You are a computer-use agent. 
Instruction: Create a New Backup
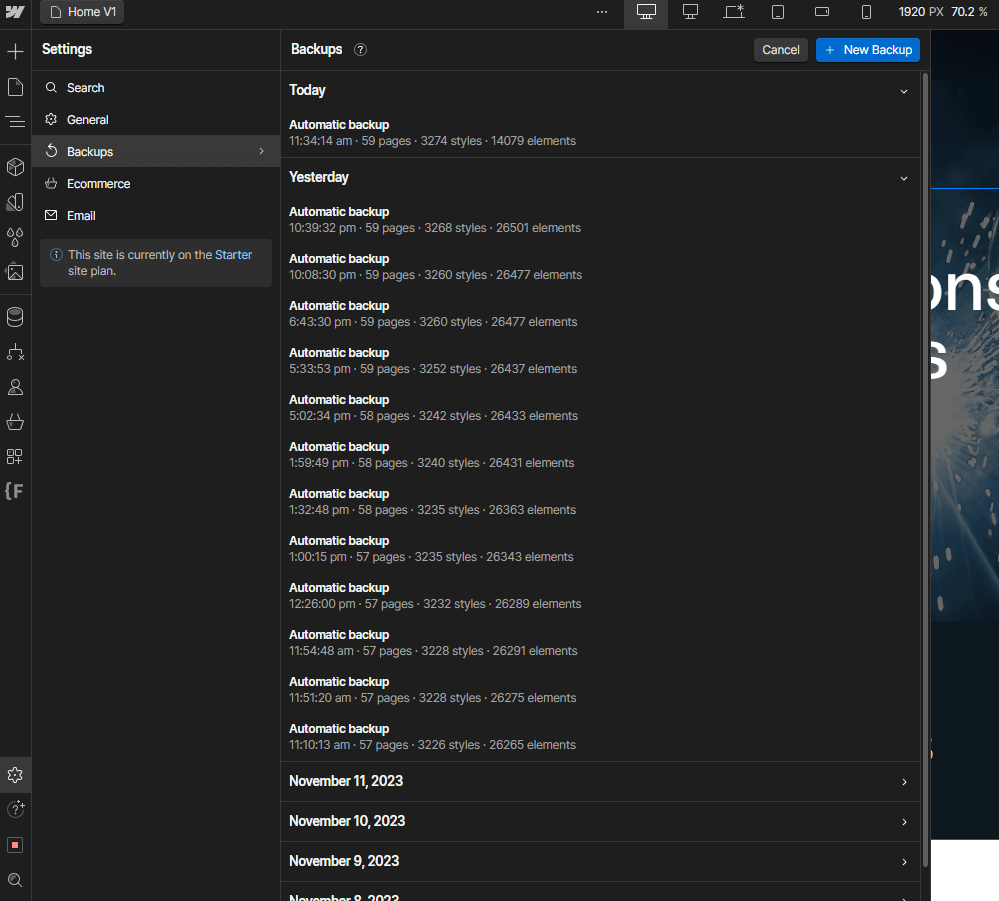point(867,49)
